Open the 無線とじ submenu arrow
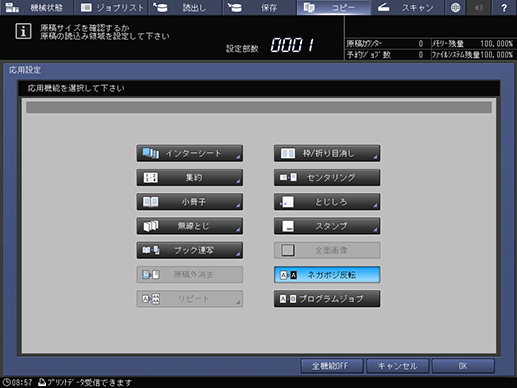 238,230
